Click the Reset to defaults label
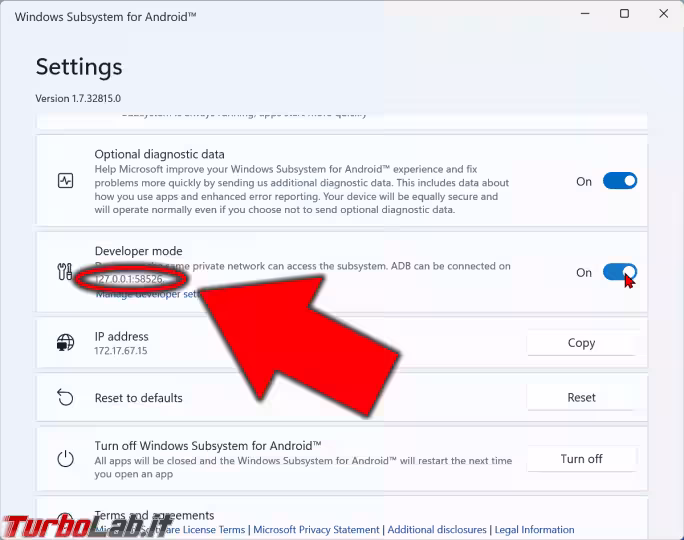Viewport: 684px width, 540px height. click(138, 398)
